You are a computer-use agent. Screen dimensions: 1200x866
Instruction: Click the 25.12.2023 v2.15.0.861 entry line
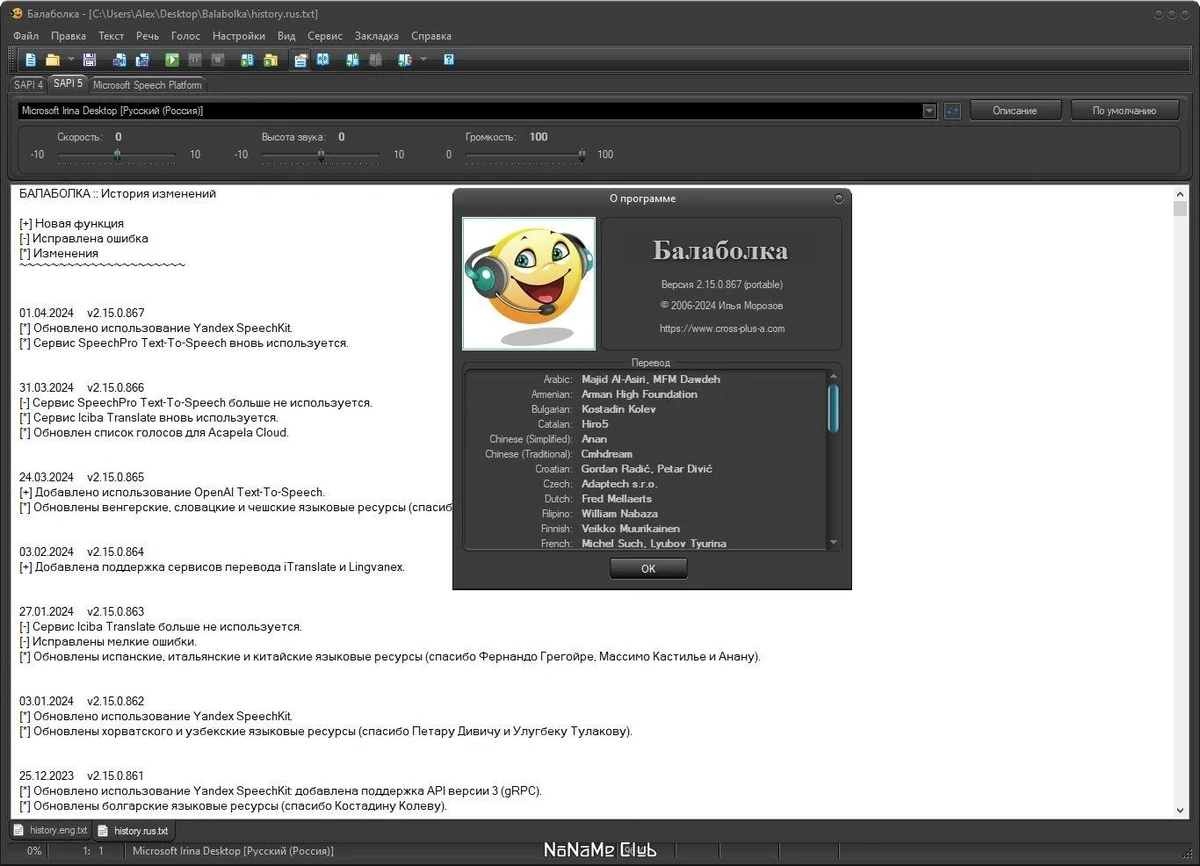[x=82, y=776]
